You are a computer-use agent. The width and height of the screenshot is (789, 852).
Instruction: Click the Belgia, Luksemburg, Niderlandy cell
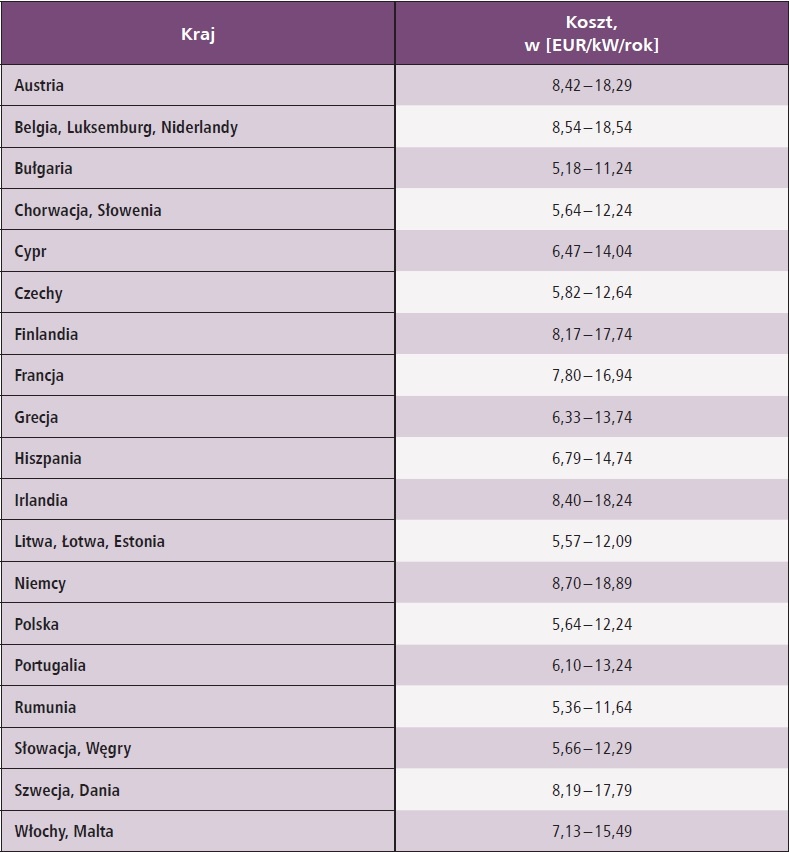[x=198, y=127]
